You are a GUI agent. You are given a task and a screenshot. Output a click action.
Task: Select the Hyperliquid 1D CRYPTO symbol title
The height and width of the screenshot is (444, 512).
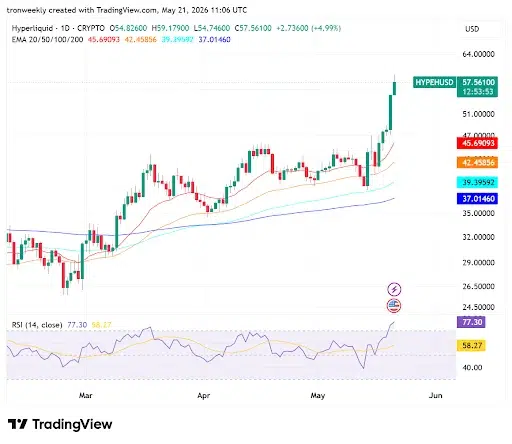pos(58,28)
